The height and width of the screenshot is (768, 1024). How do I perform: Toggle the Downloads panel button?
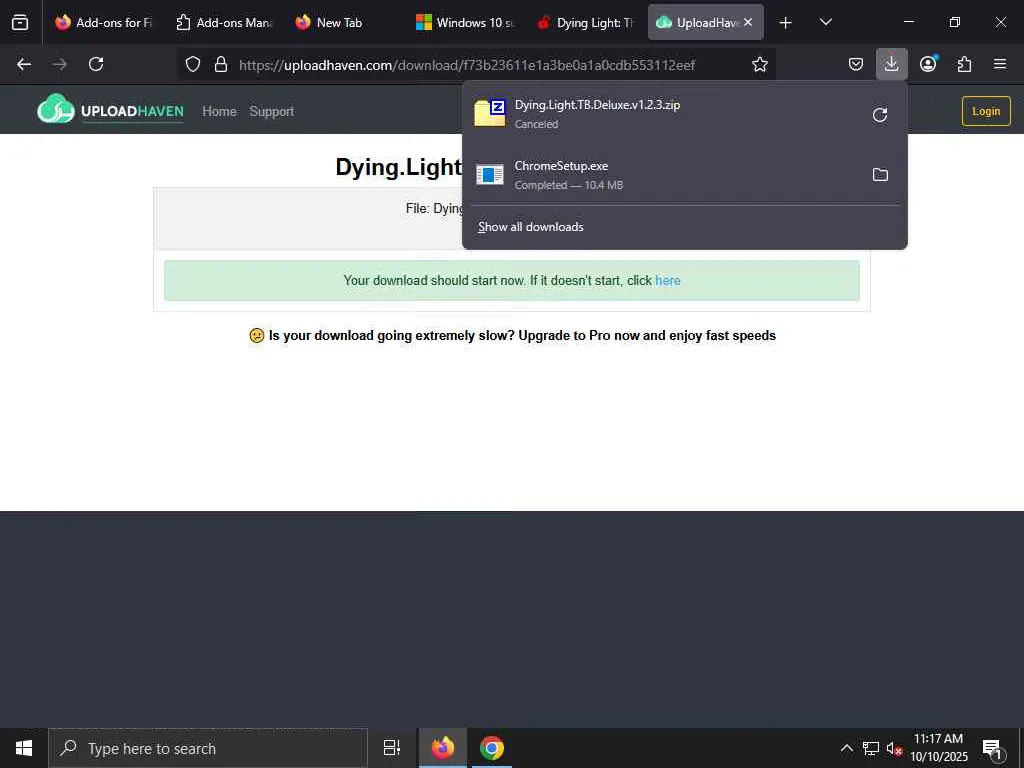[x=891, y=64]
